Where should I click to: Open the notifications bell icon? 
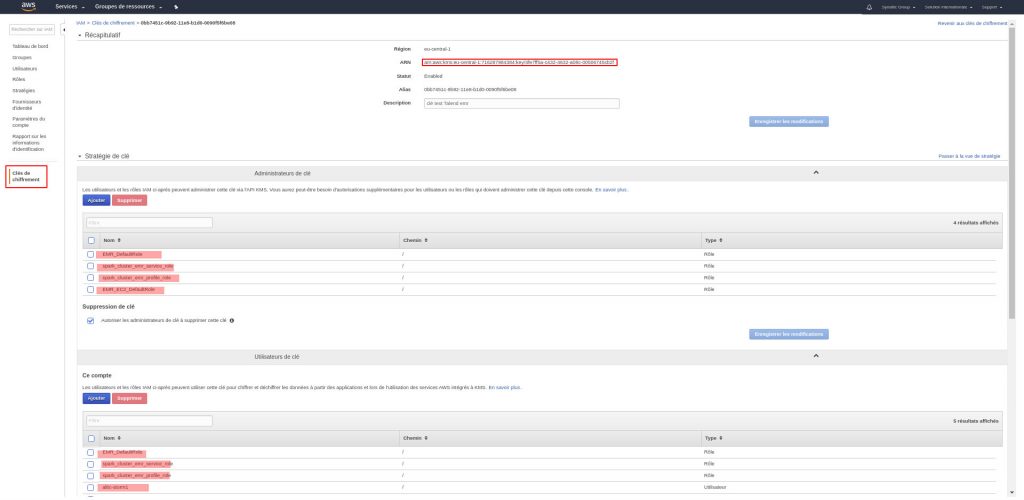point(869,7)
